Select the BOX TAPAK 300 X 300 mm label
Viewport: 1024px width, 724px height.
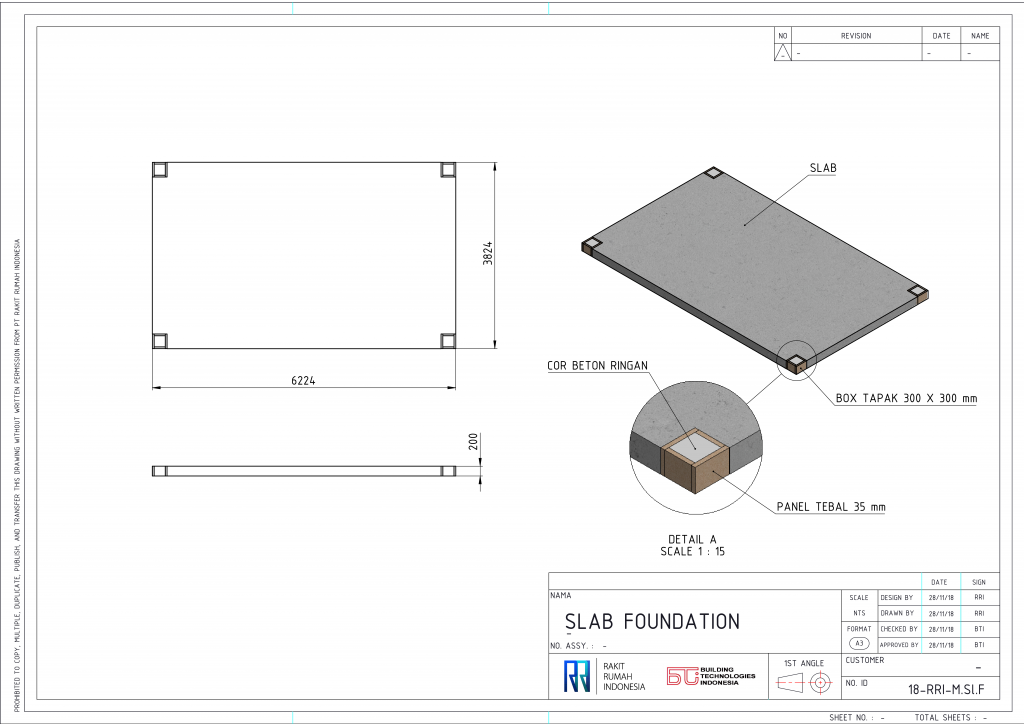coord(906,398)
